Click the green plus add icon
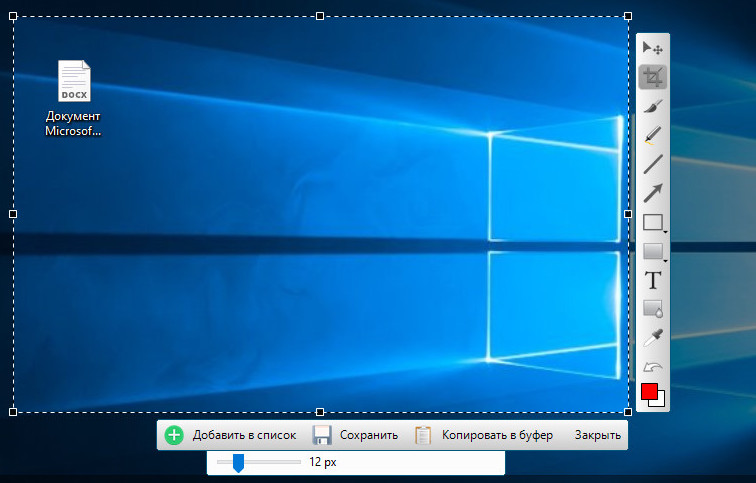 click(x=174, y=435)
